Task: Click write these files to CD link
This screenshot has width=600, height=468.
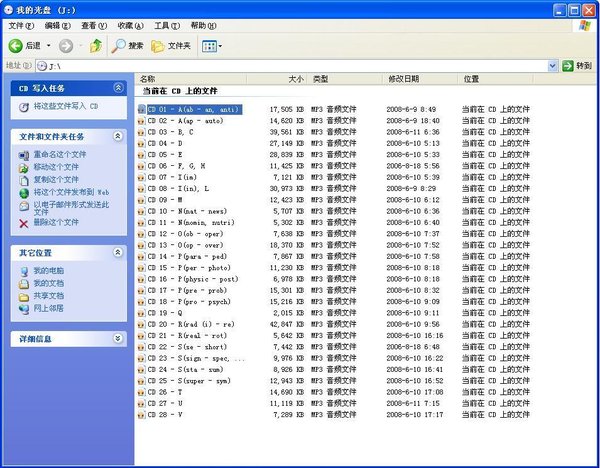Action: tap(65, 106)
